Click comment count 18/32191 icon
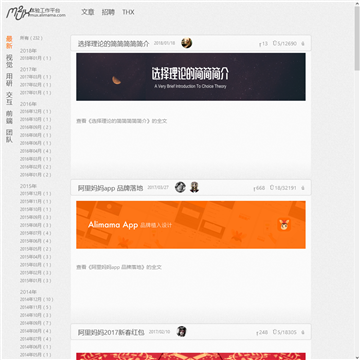The image size is (360, 360). point(283,188)
